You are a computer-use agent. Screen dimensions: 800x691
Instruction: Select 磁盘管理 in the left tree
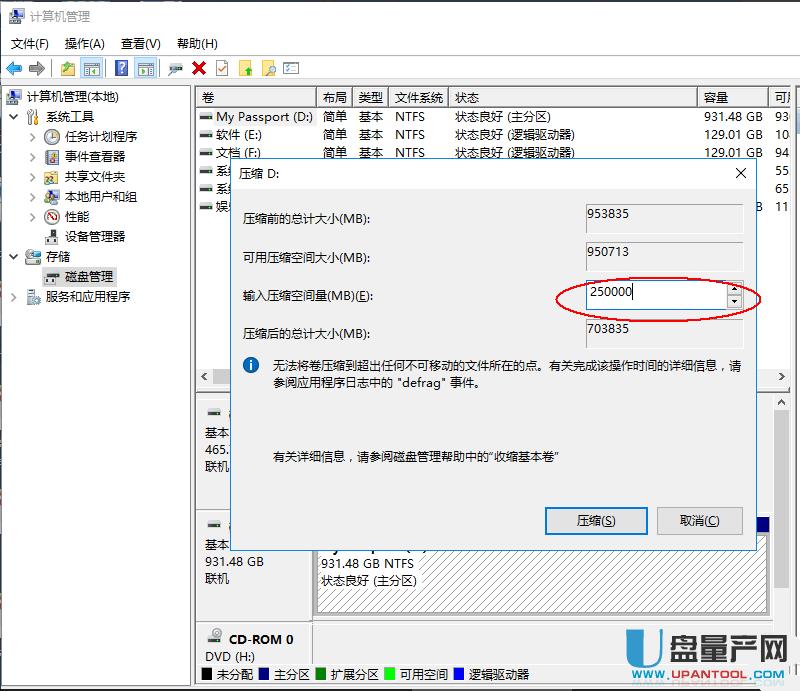click(x=89, y=277)
